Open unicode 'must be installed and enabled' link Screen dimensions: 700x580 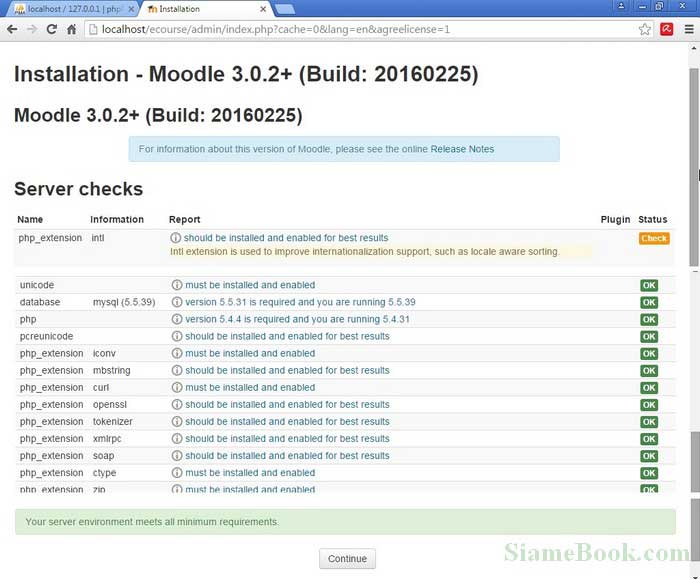pyautogui.click(x=250, y=285)
